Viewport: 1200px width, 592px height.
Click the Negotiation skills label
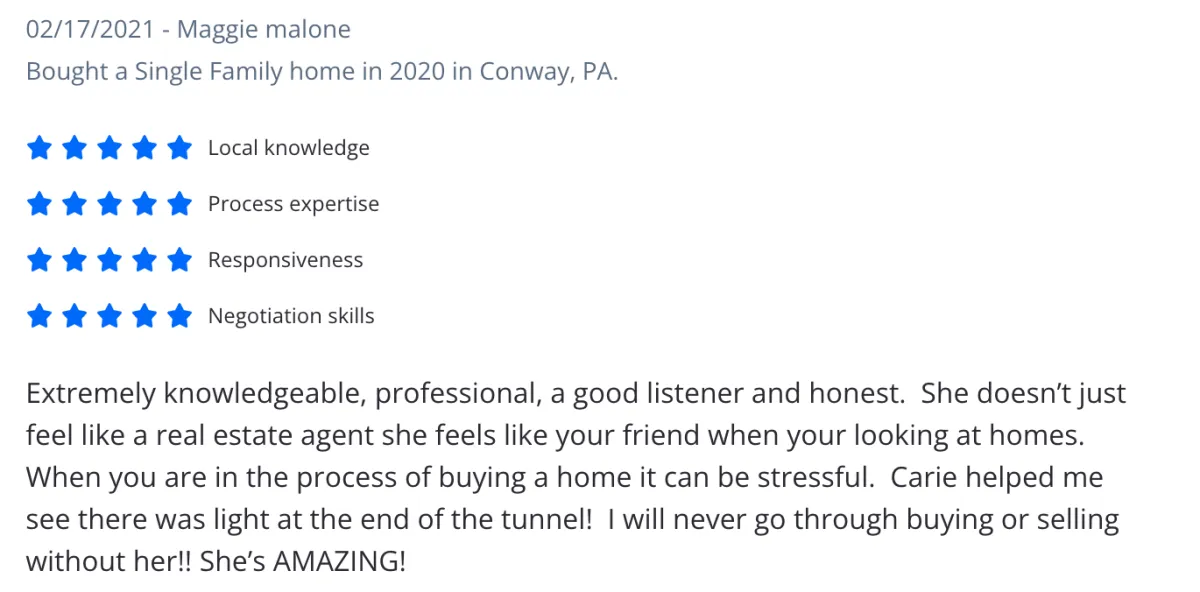[291, 316]
